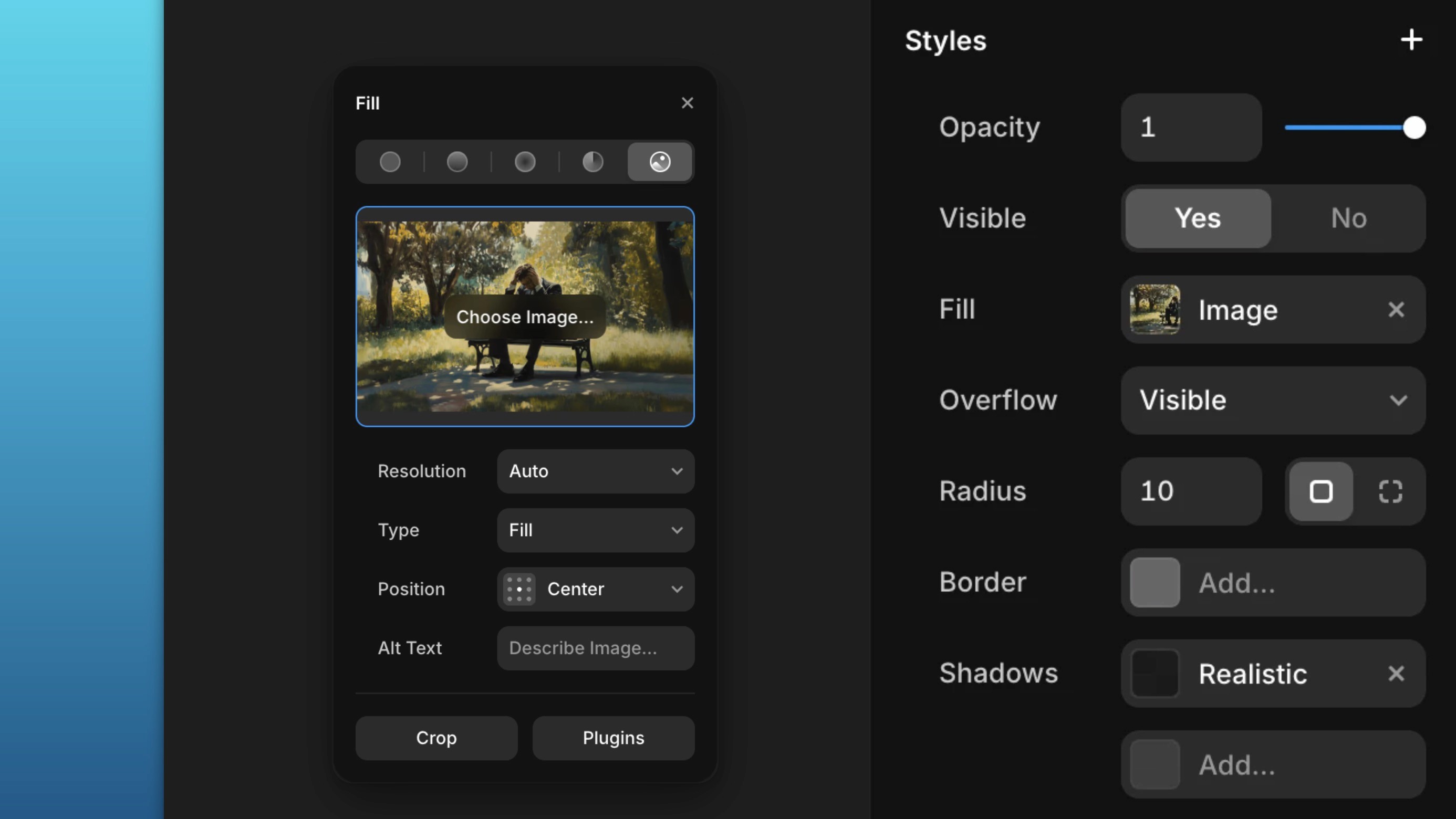Open the Type Fill dropdown
Viewport: 1456px width, 819px height.
tap(595, 530)
